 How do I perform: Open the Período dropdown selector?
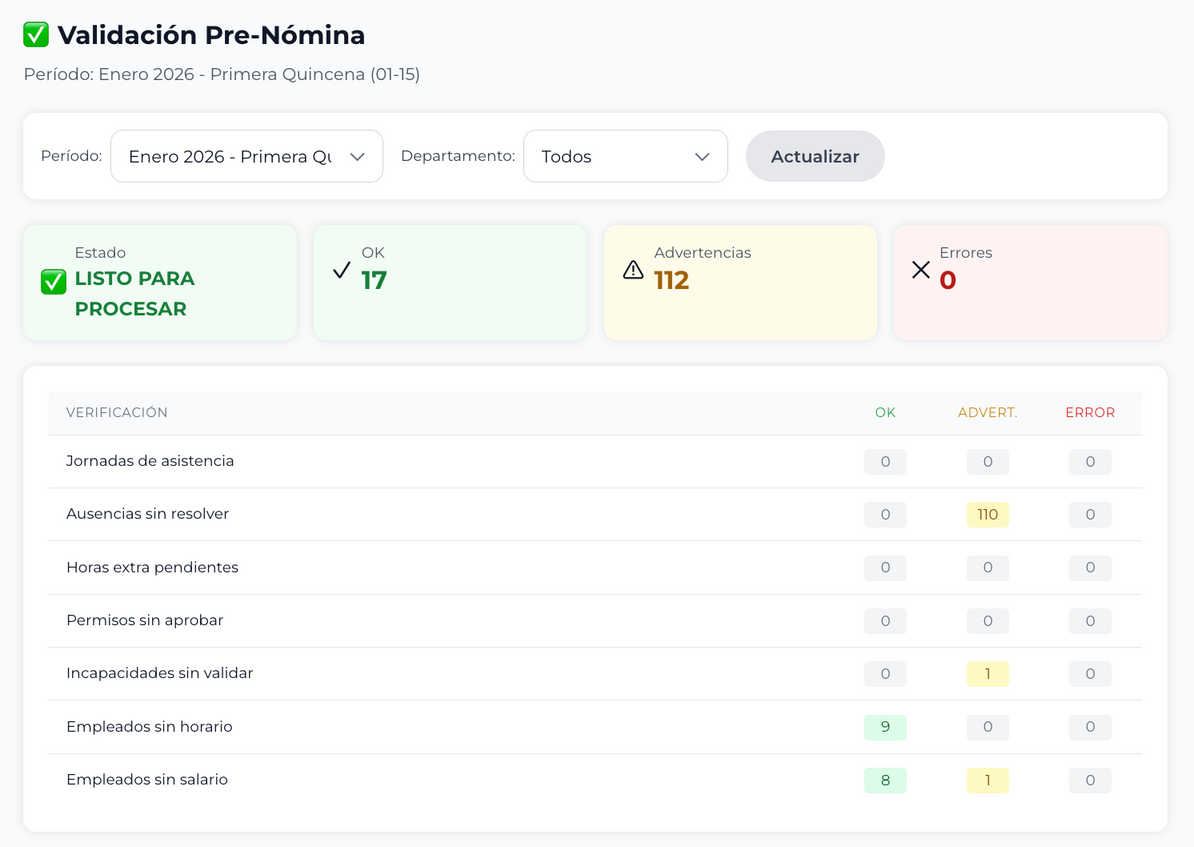pyautogui.click(x=246, y=157)
